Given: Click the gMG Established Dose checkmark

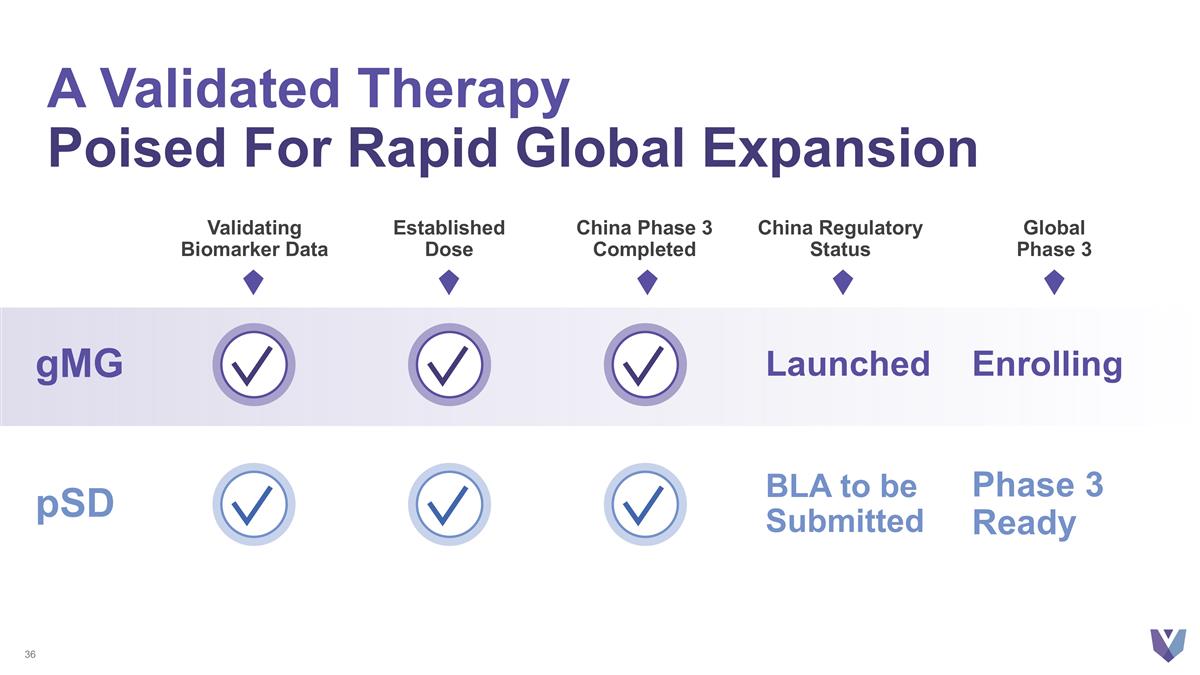Looking at the screenshot, I should (449, 364).
